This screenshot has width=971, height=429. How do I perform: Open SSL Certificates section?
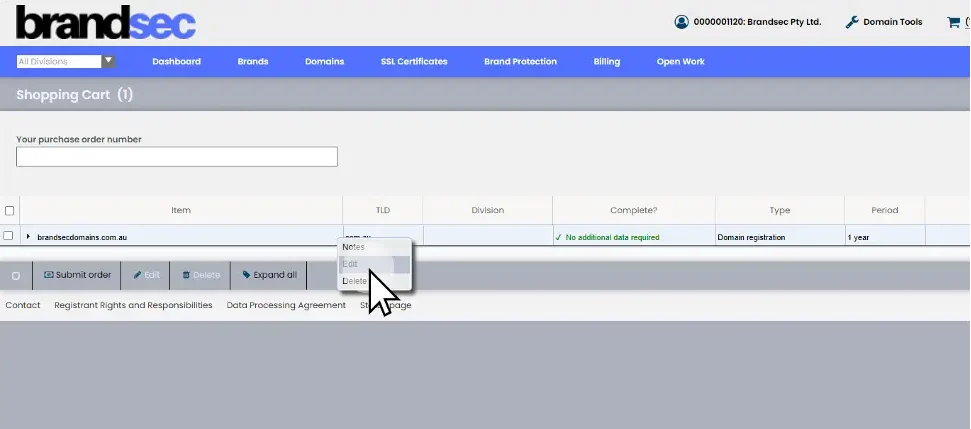pos(414,61)
